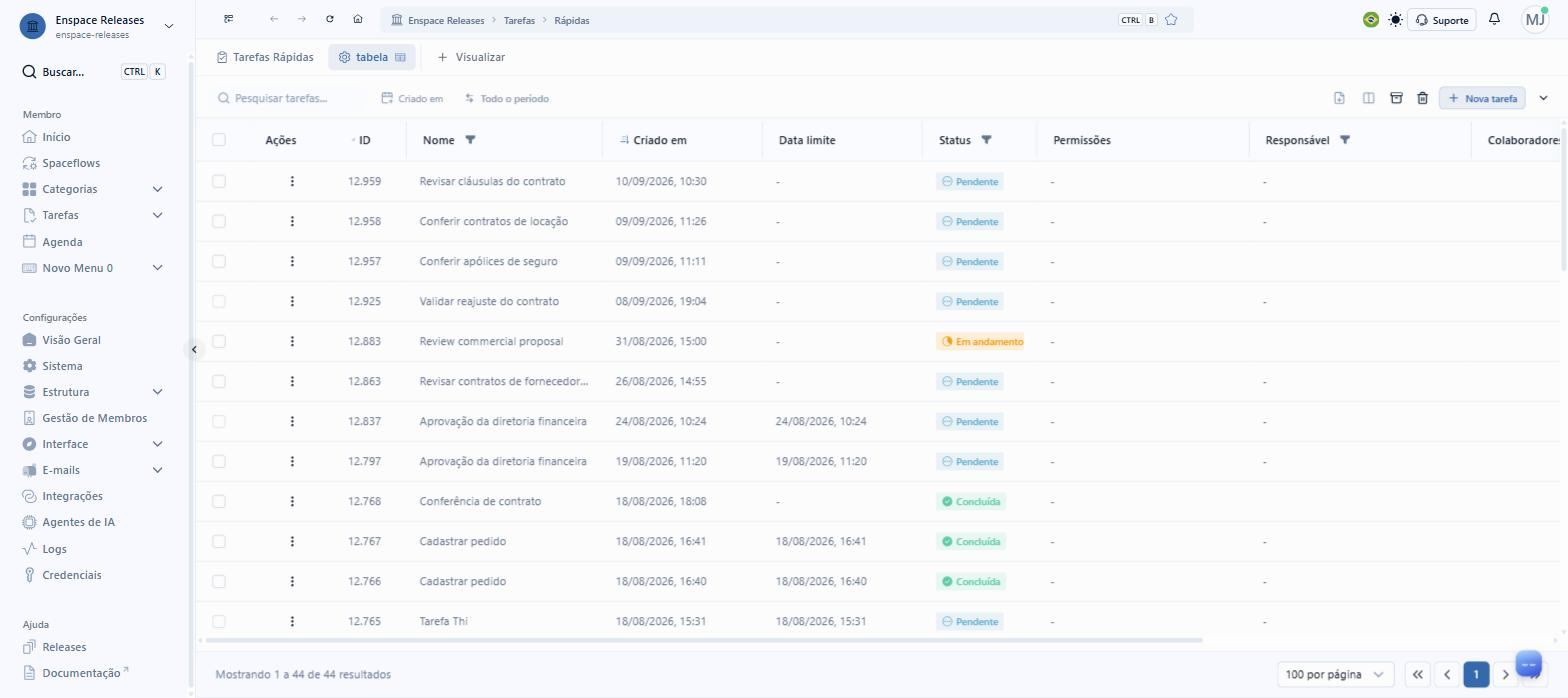This screenshot has width=1568, height=698.
Task: Filter the Nome column
Action: 471,140
